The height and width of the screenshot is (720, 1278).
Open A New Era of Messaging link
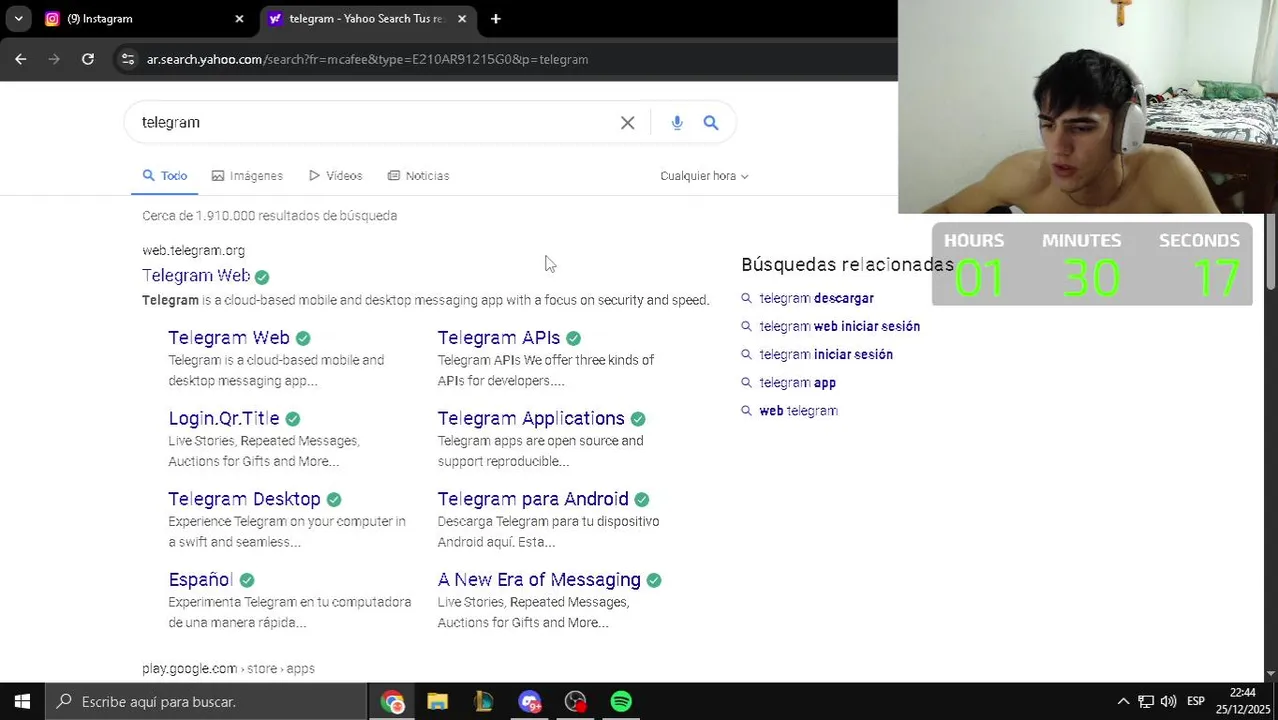click(x=539, y=579)
